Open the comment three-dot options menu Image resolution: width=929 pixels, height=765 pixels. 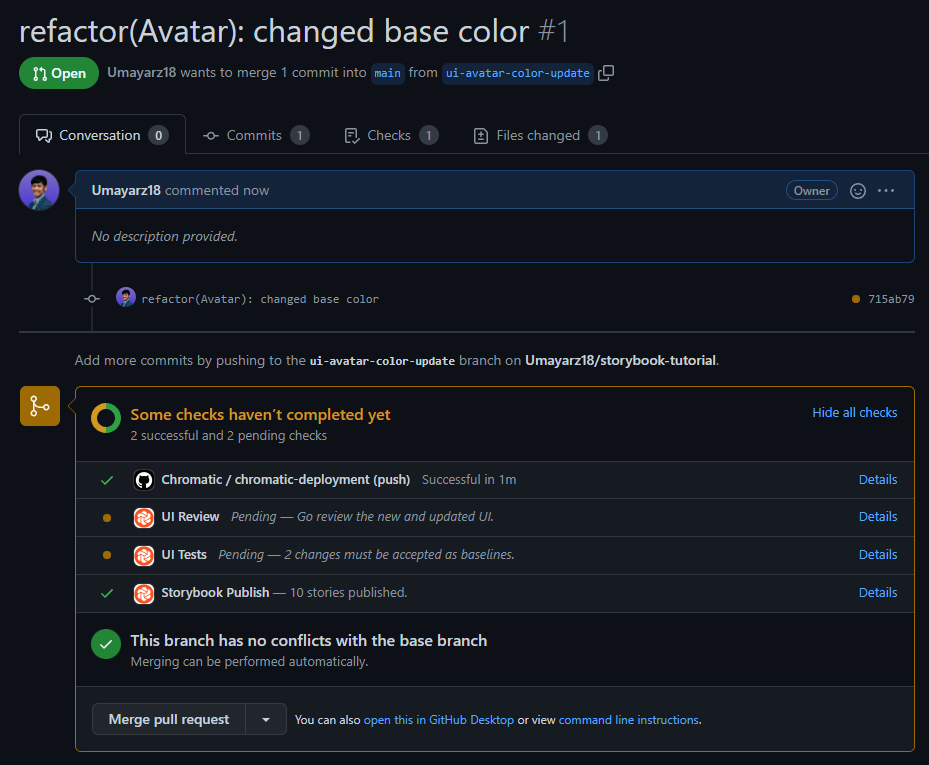click(886, 190)
